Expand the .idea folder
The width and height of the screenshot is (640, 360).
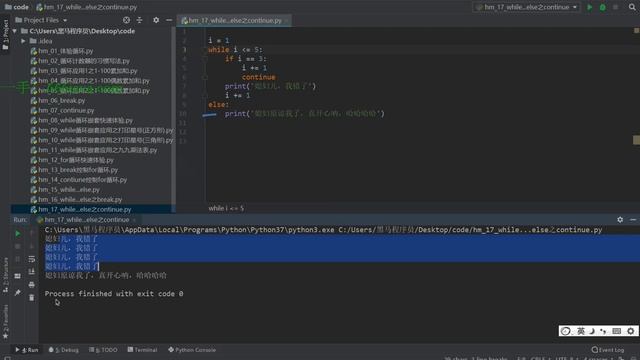pyautogui.click(x=23, y=41)
